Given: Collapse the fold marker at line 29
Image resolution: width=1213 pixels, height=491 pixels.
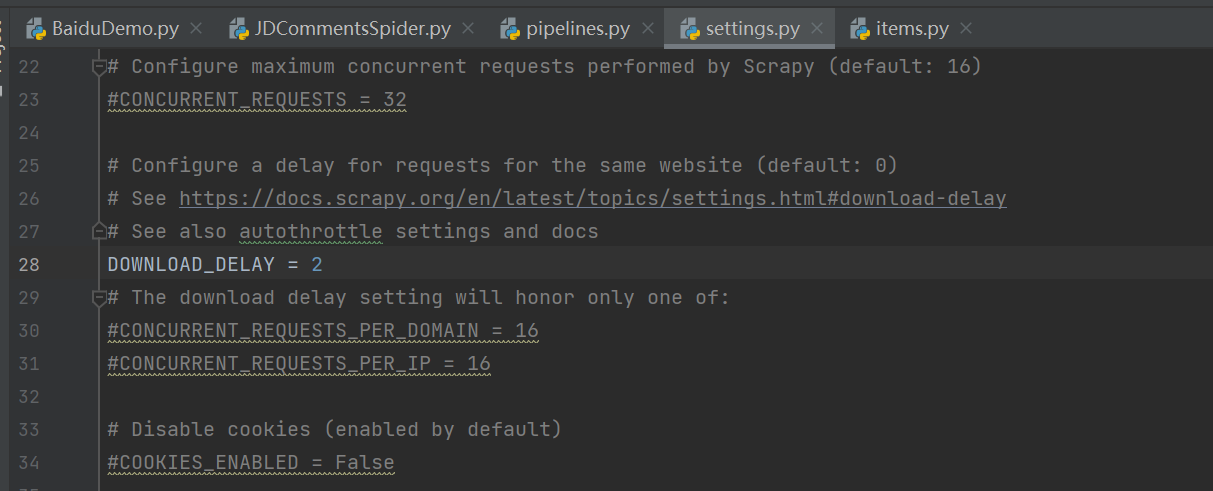Looking at the screenshot, I should point(99,298).
